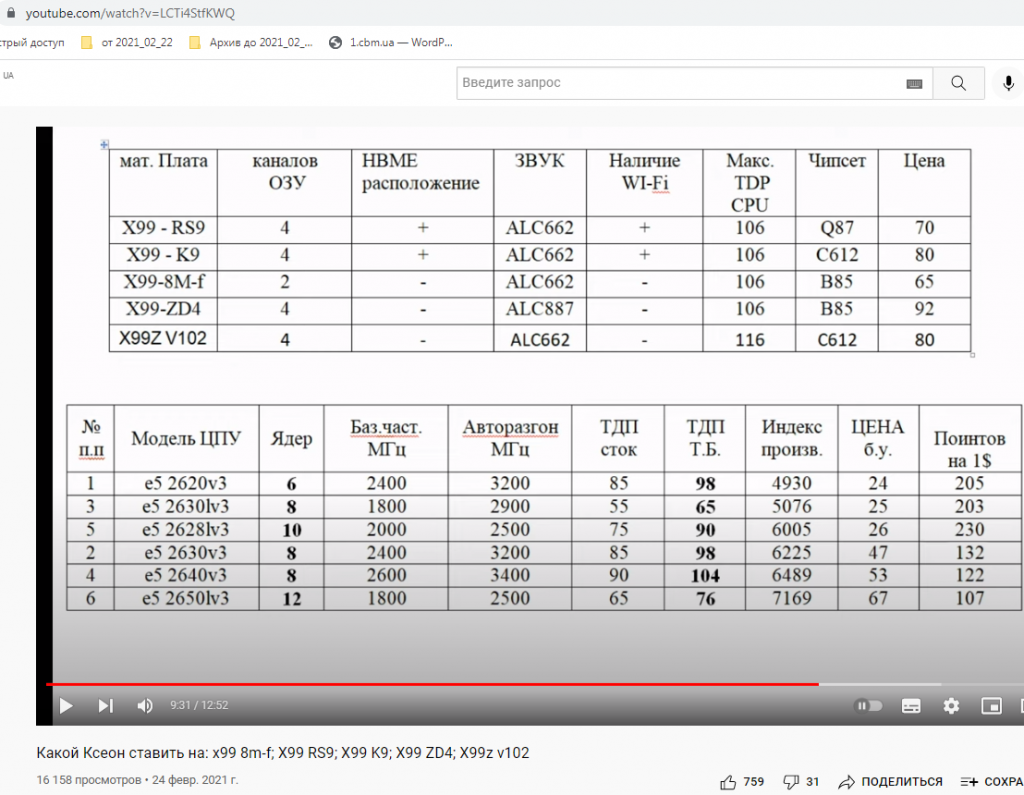Click the 230 points per dollar cell
1024x795 pixels.
tap(970, 529)
